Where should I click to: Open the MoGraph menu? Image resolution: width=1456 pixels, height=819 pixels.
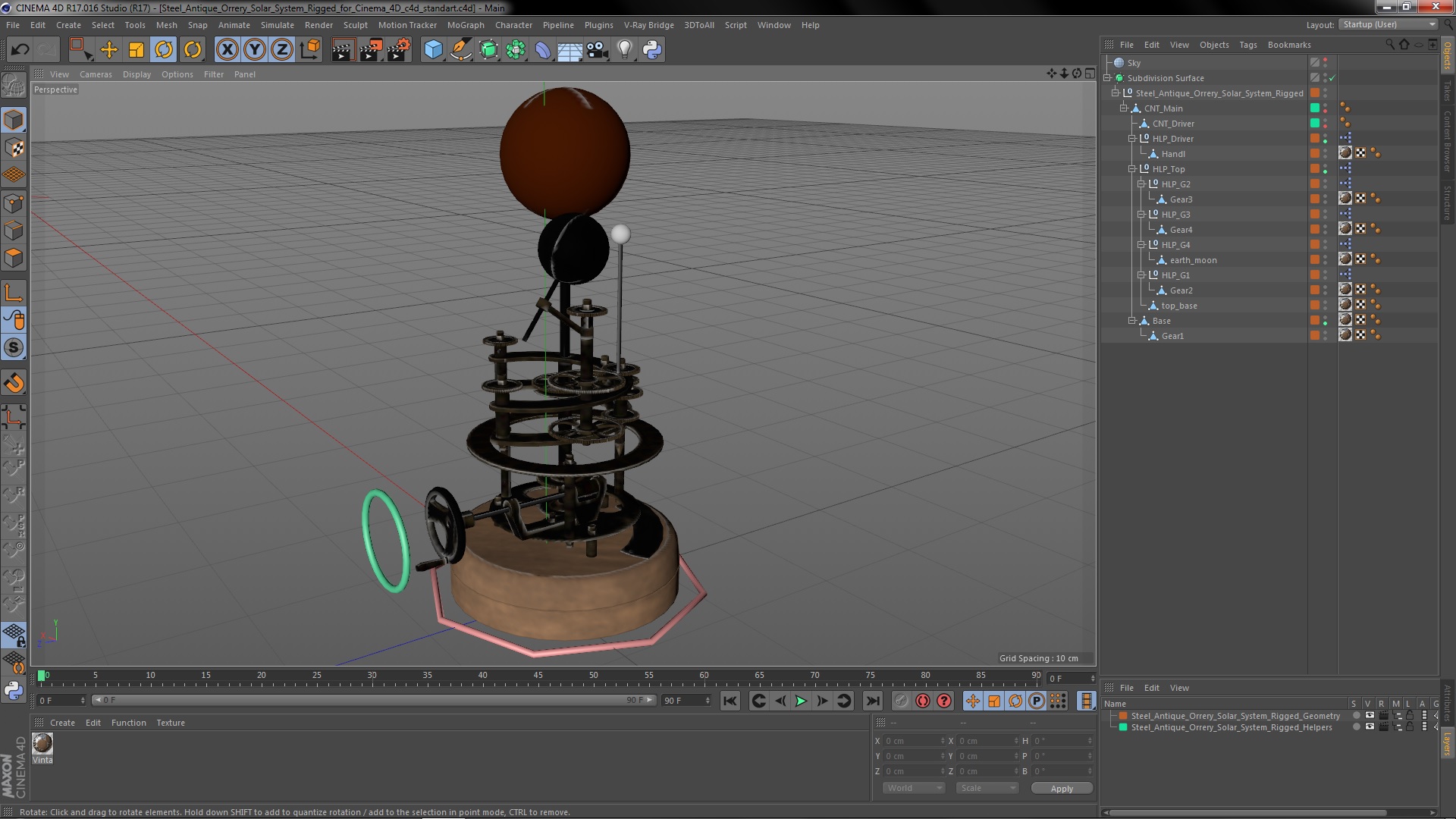(465, 25)
